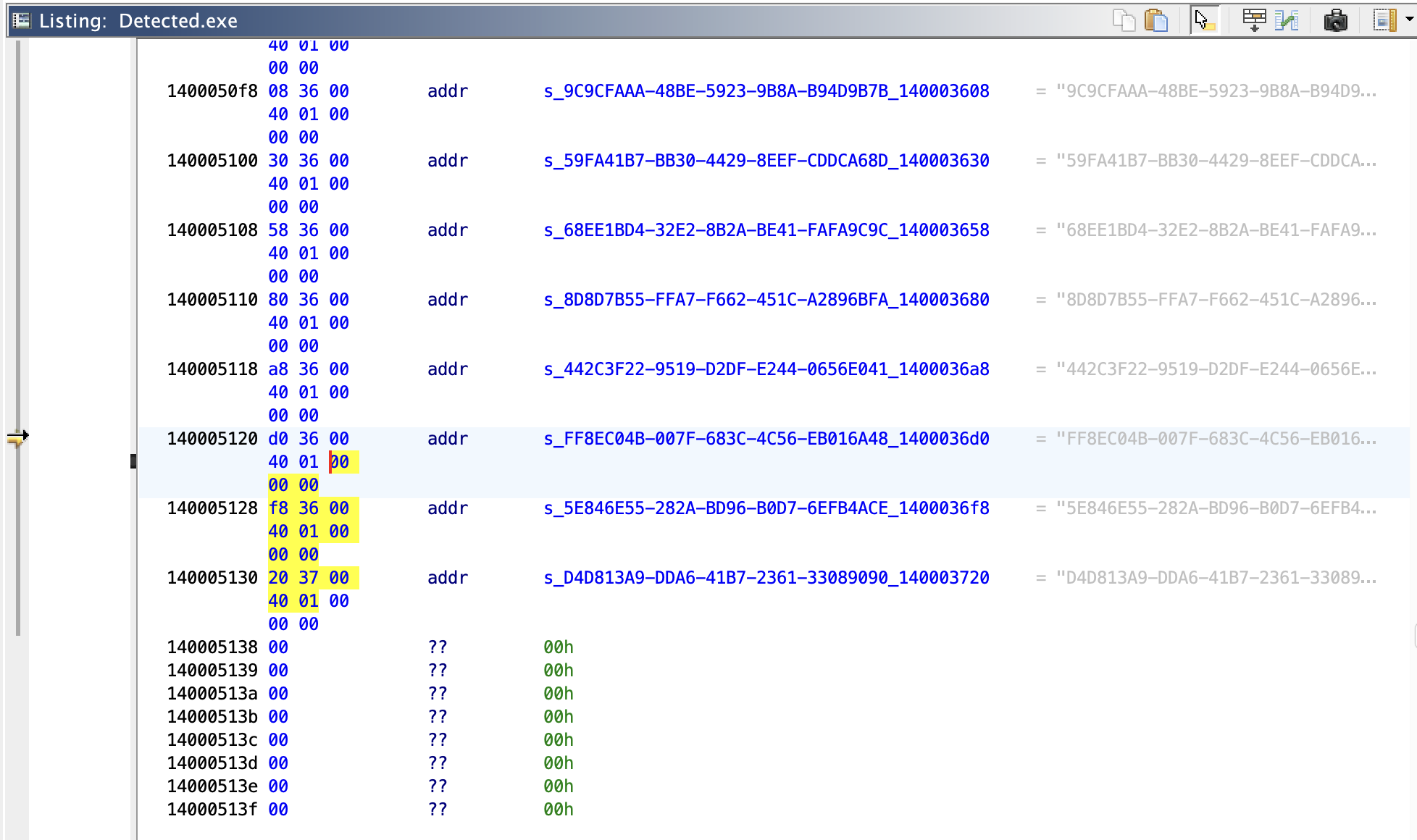Click the 00h value at 14000513f
Image resolution: width=1417 pixels, height=840 pixels.
[x=558, y=810]
